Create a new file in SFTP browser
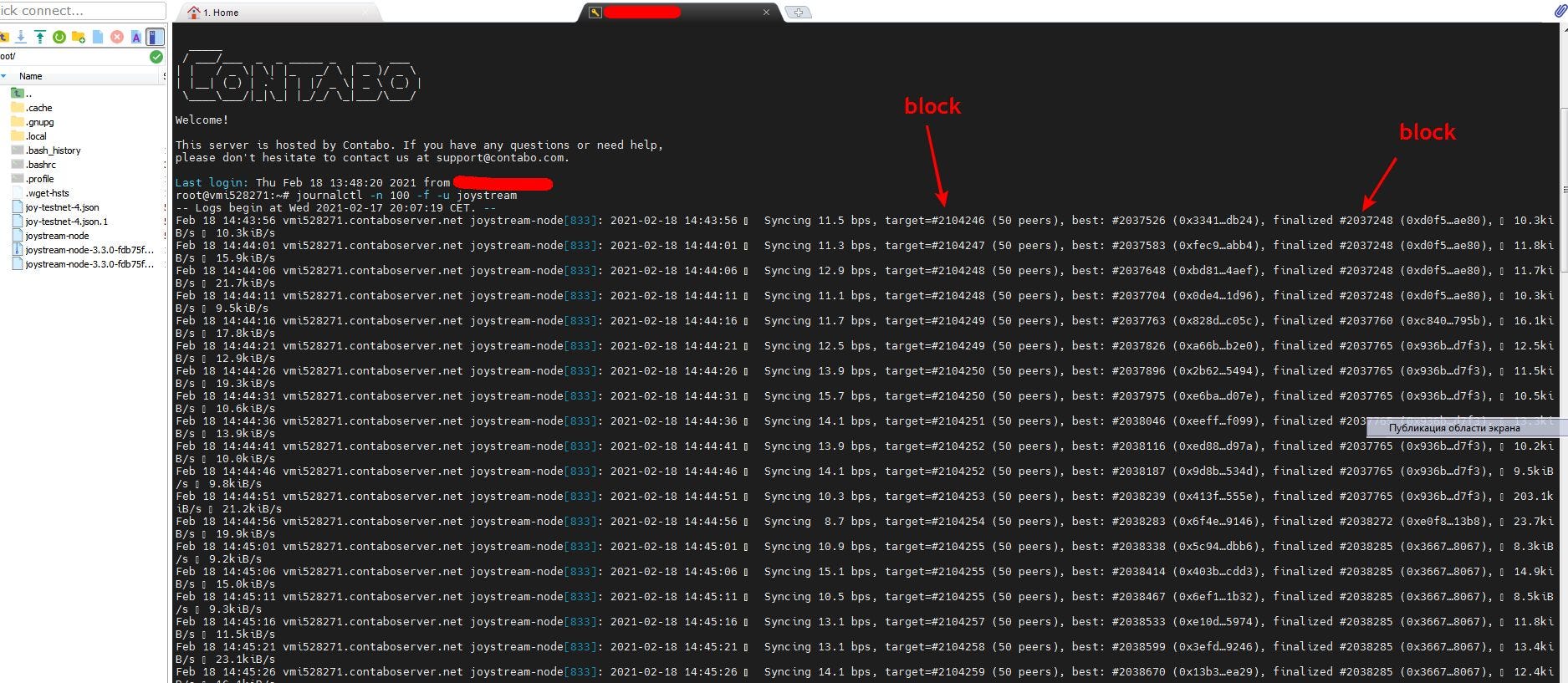 click(x=98, y=37)
